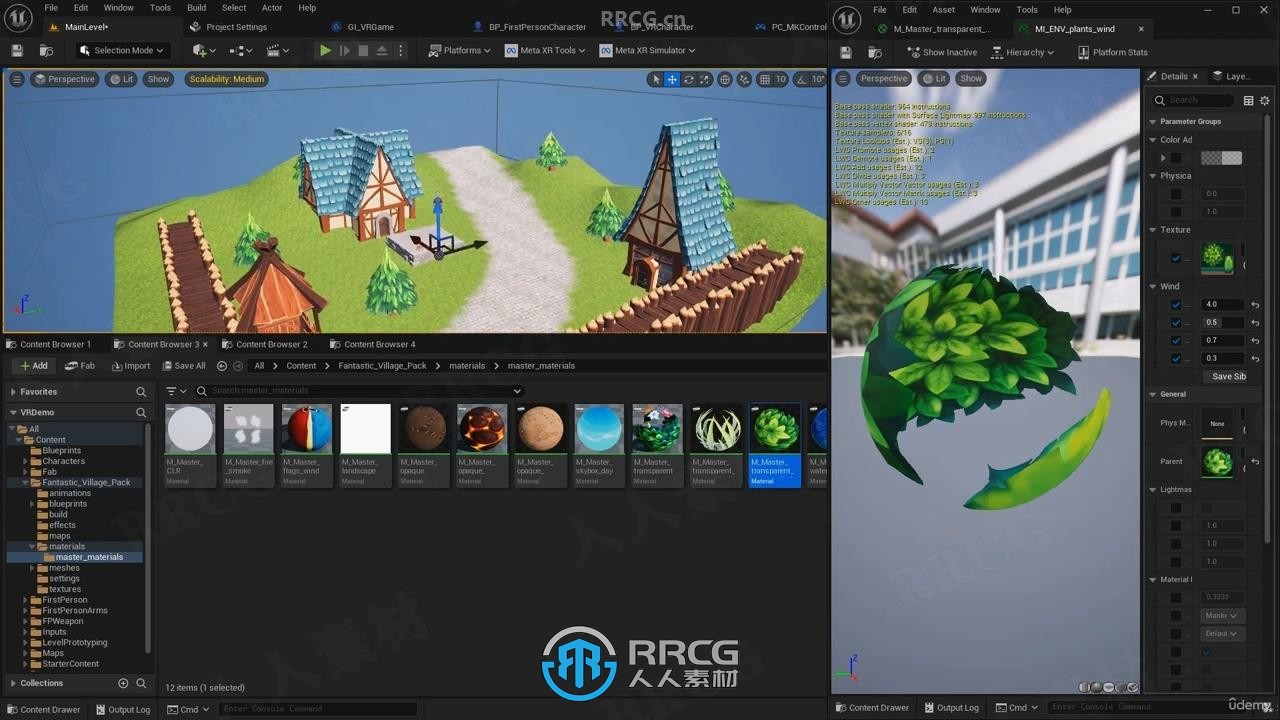Viewport: 1280px width, 720px height.
Task: Toggle the Texture parameter override checkbox
Action: 1176,259
